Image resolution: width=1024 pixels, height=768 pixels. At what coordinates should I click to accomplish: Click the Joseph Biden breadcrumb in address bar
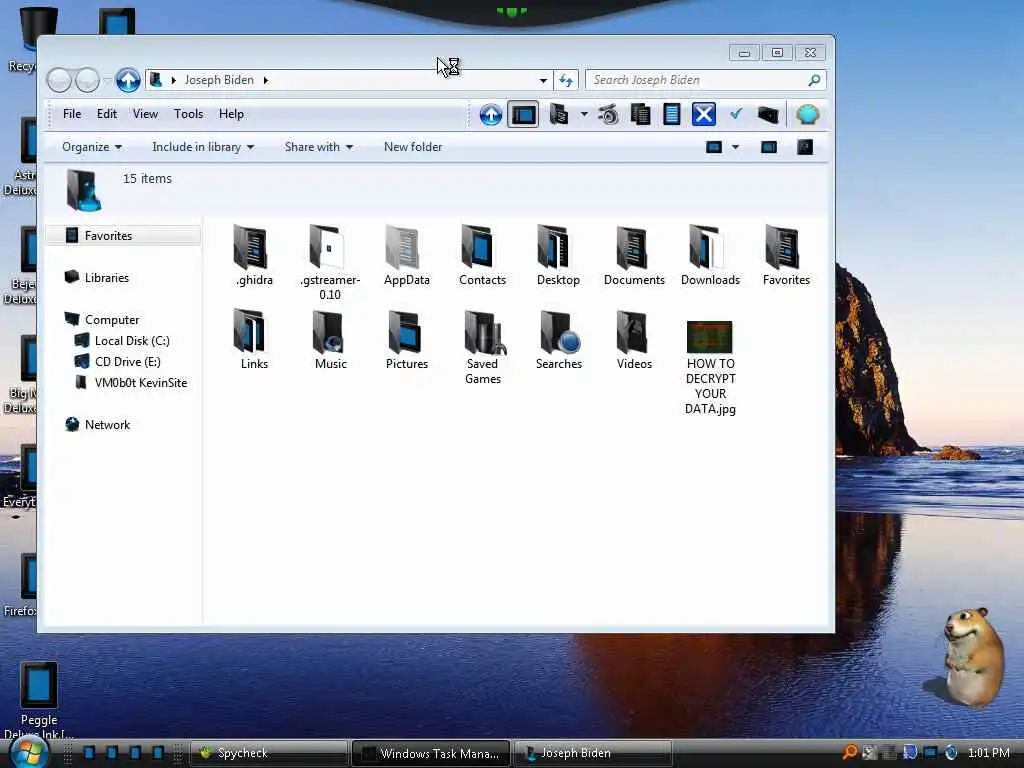tap(219, 80)
